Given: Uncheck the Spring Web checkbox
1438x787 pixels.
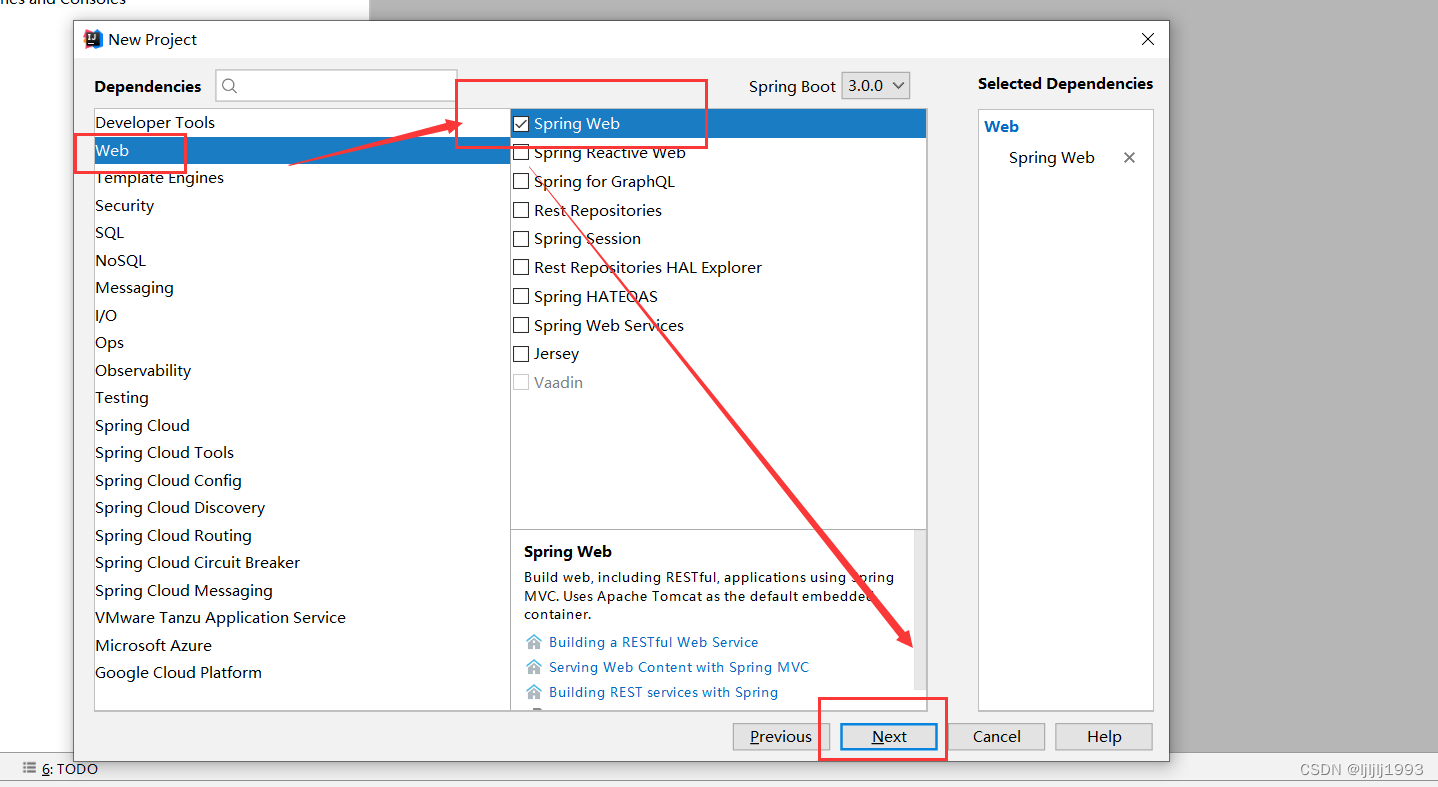Looking at the screenshot, I should pos(521,124).
